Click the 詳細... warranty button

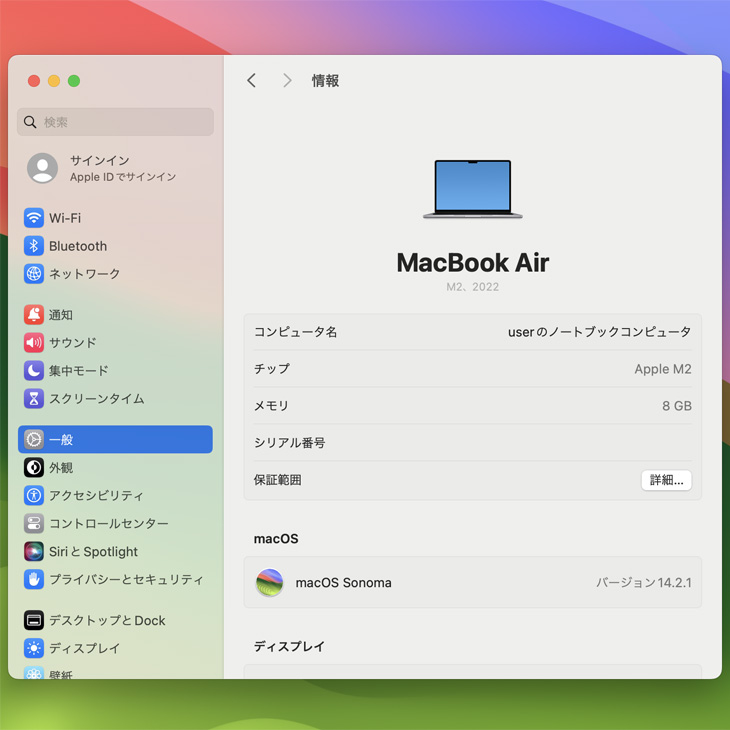(666, 480)
